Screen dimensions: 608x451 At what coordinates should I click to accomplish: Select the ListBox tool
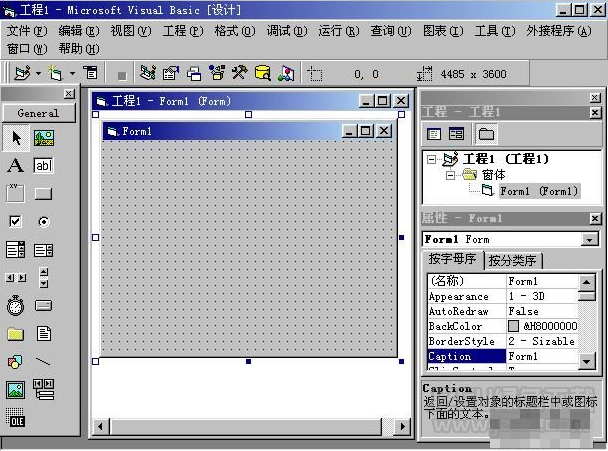point(43,251)
